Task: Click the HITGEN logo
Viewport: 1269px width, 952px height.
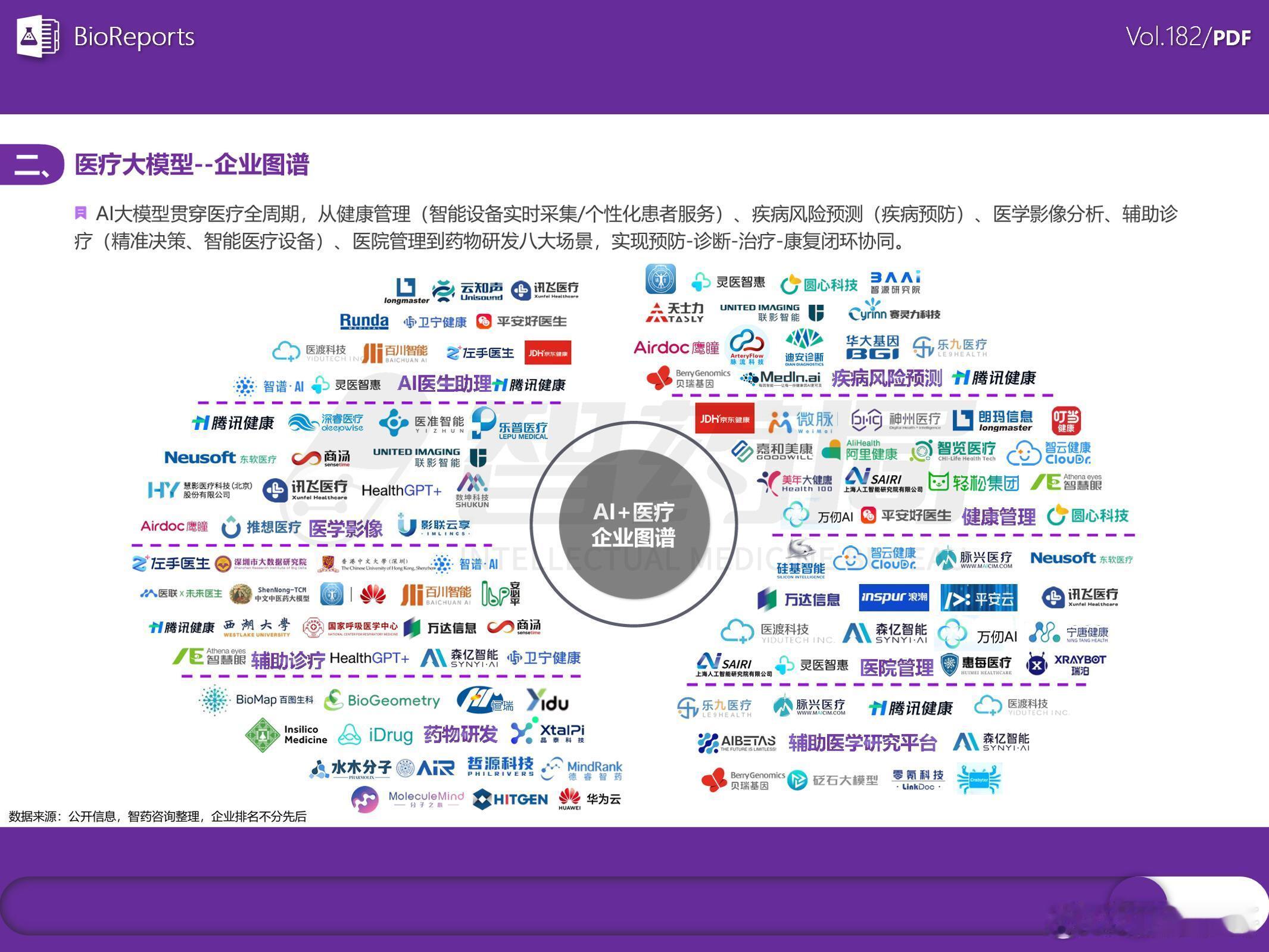Action: tap(510, 800)
